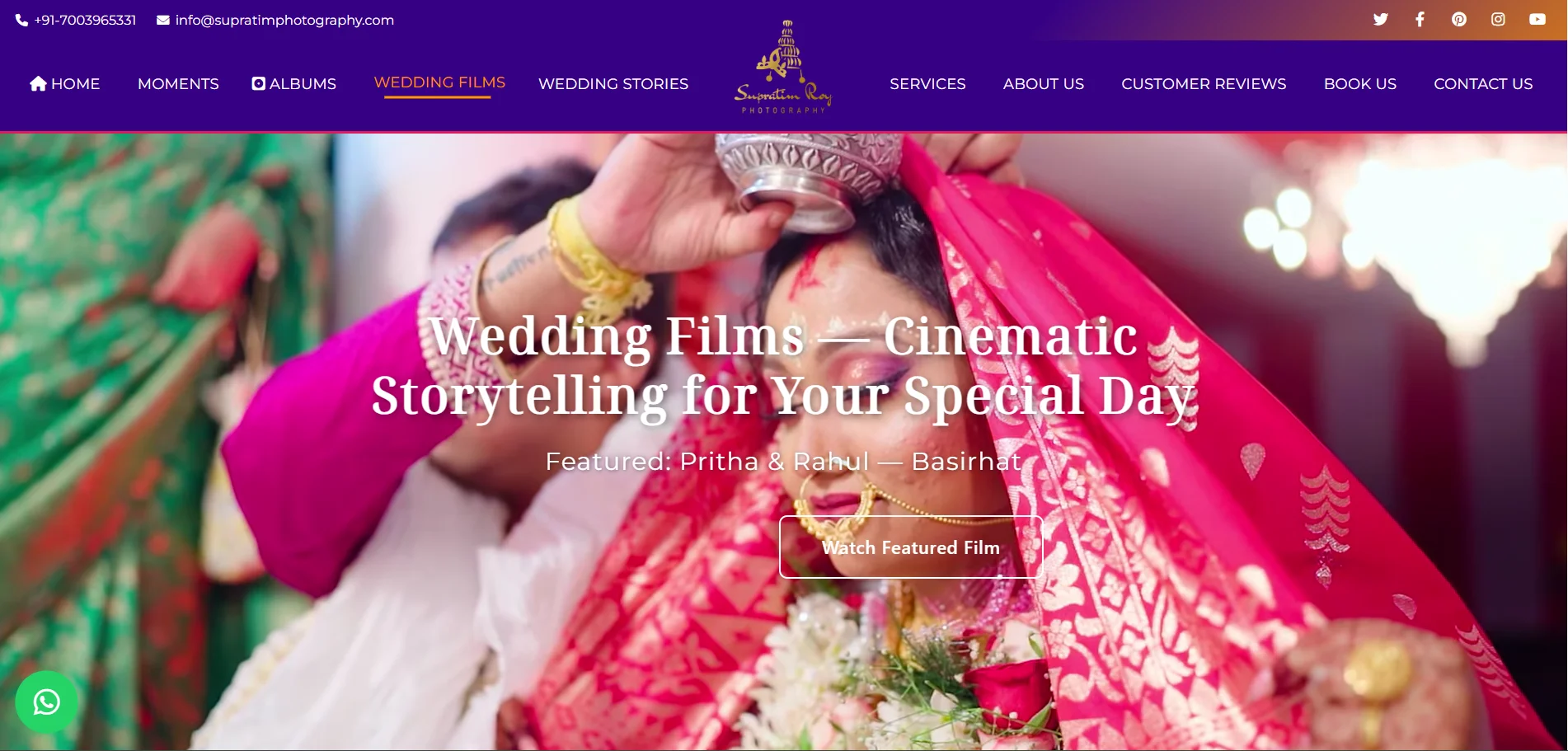Click the phone icon beside the number

(21, 20)
